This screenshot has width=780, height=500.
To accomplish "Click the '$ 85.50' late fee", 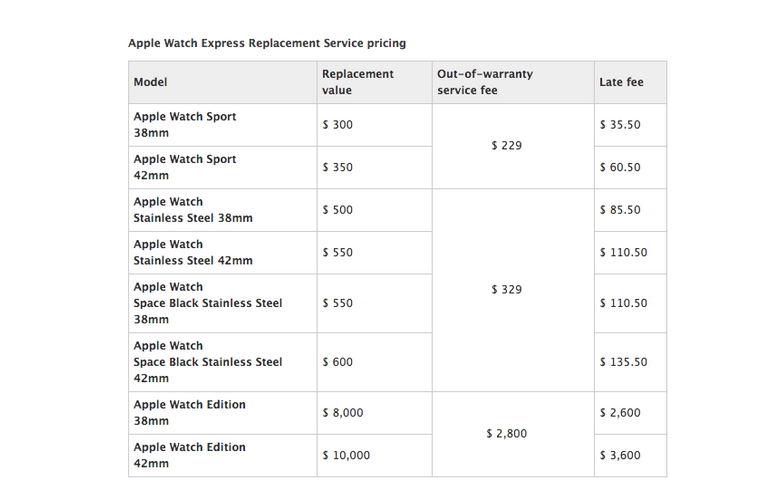I will [x=620, y=210].
